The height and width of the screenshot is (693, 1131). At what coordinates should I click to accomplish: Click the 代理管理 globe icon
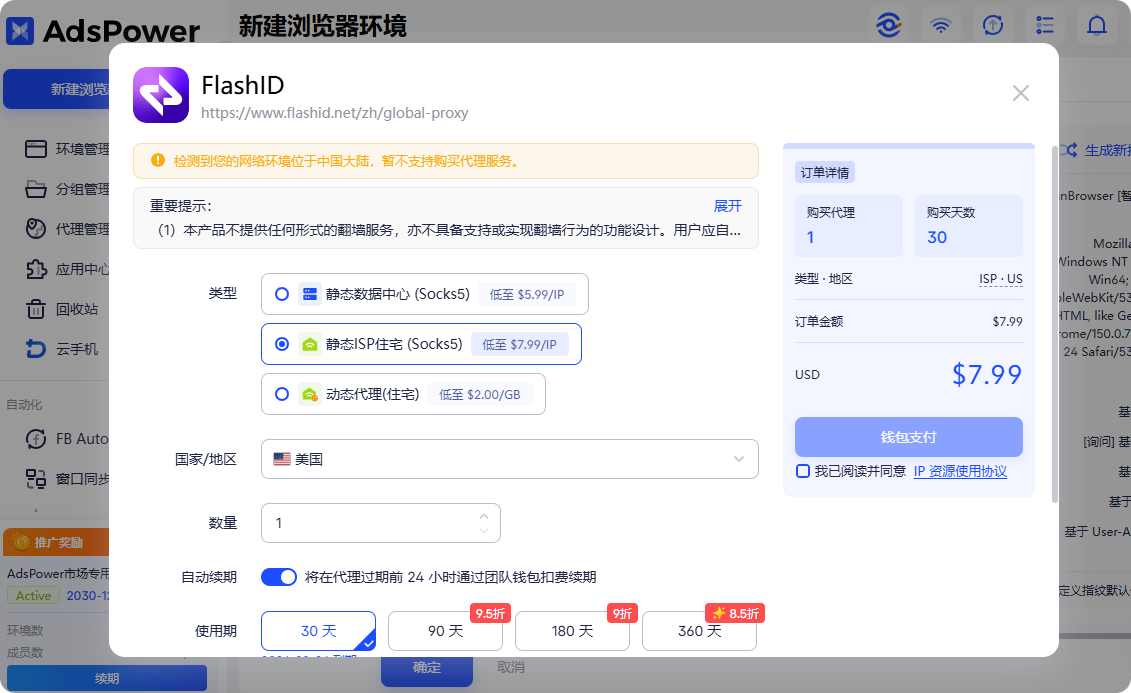(x=35, y=229)
